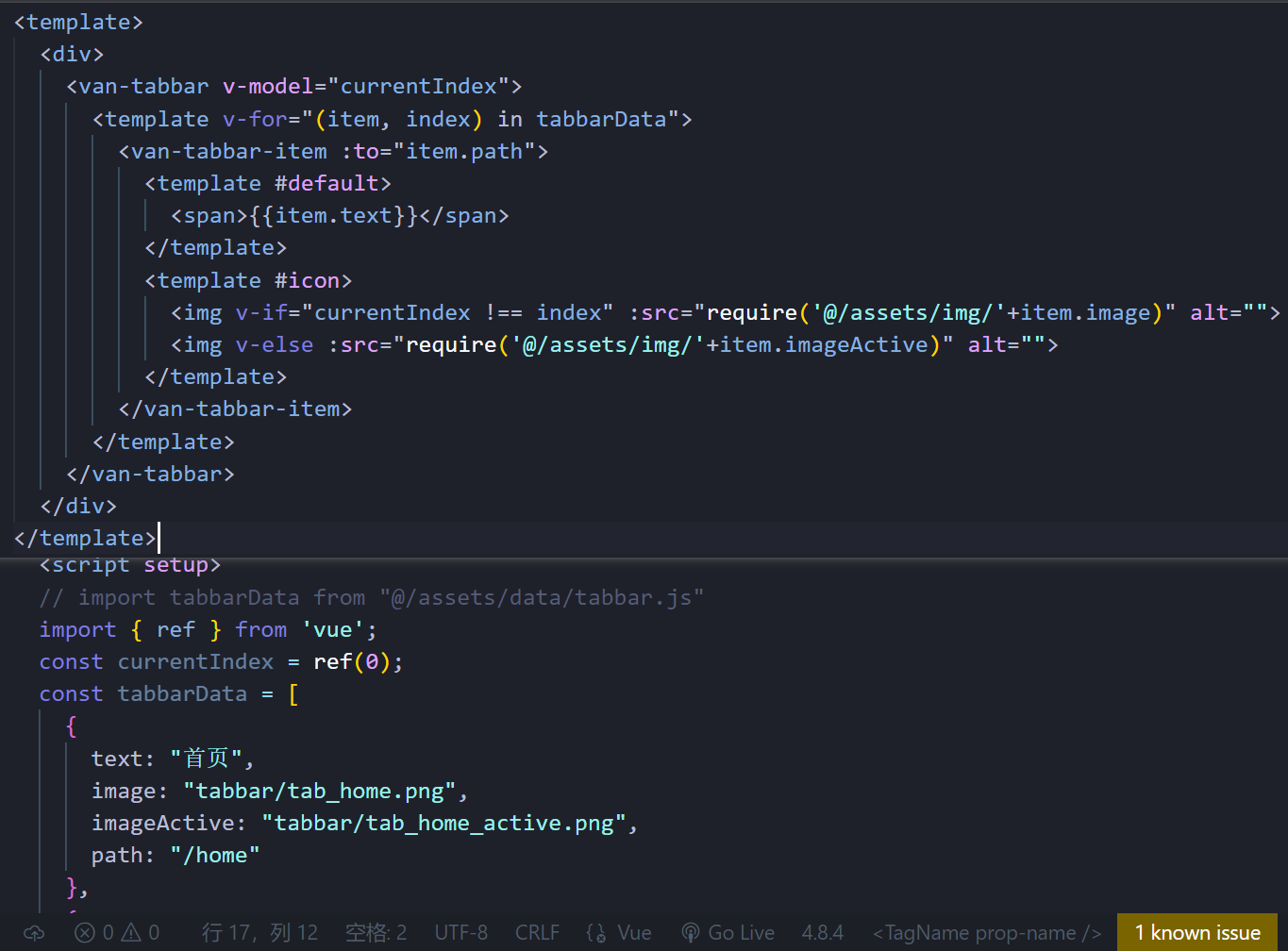Click the text: "首页" line
The image size is (1288, 951).
click(173, 759)
